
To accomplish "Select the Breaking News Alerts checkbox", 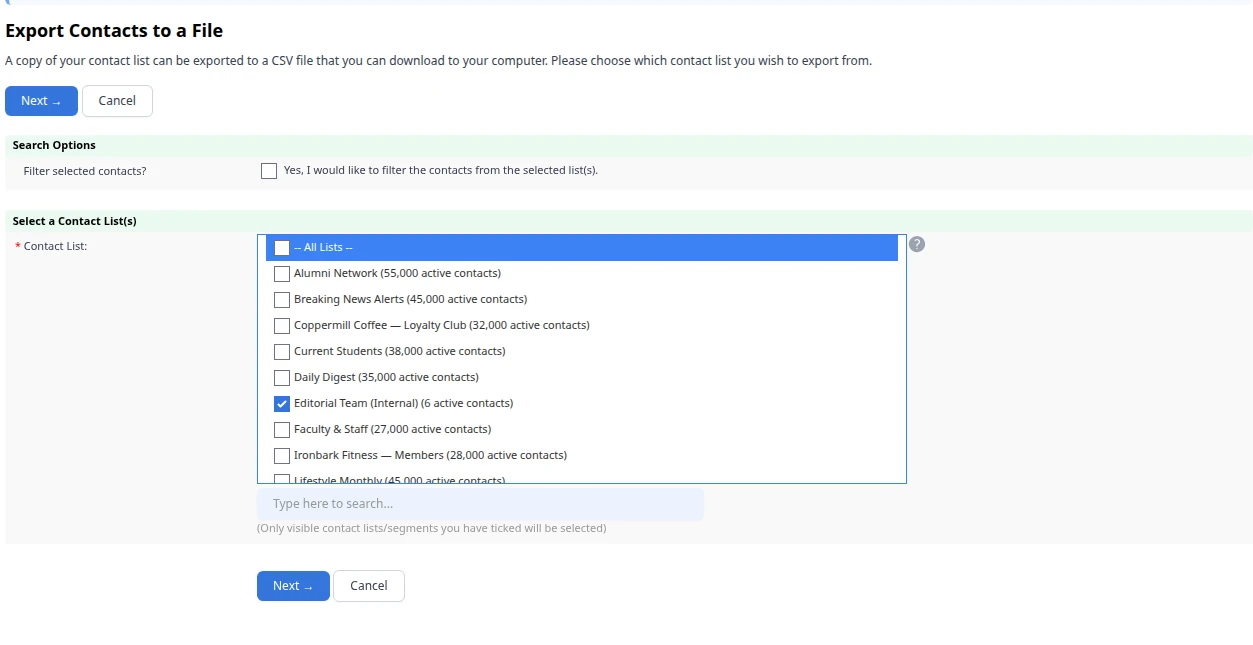I will pyautogui.click(x=282, y=300).
